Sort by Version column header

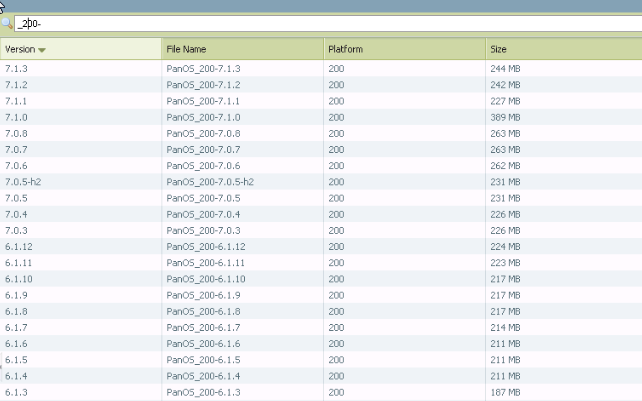tap(81, 49)
